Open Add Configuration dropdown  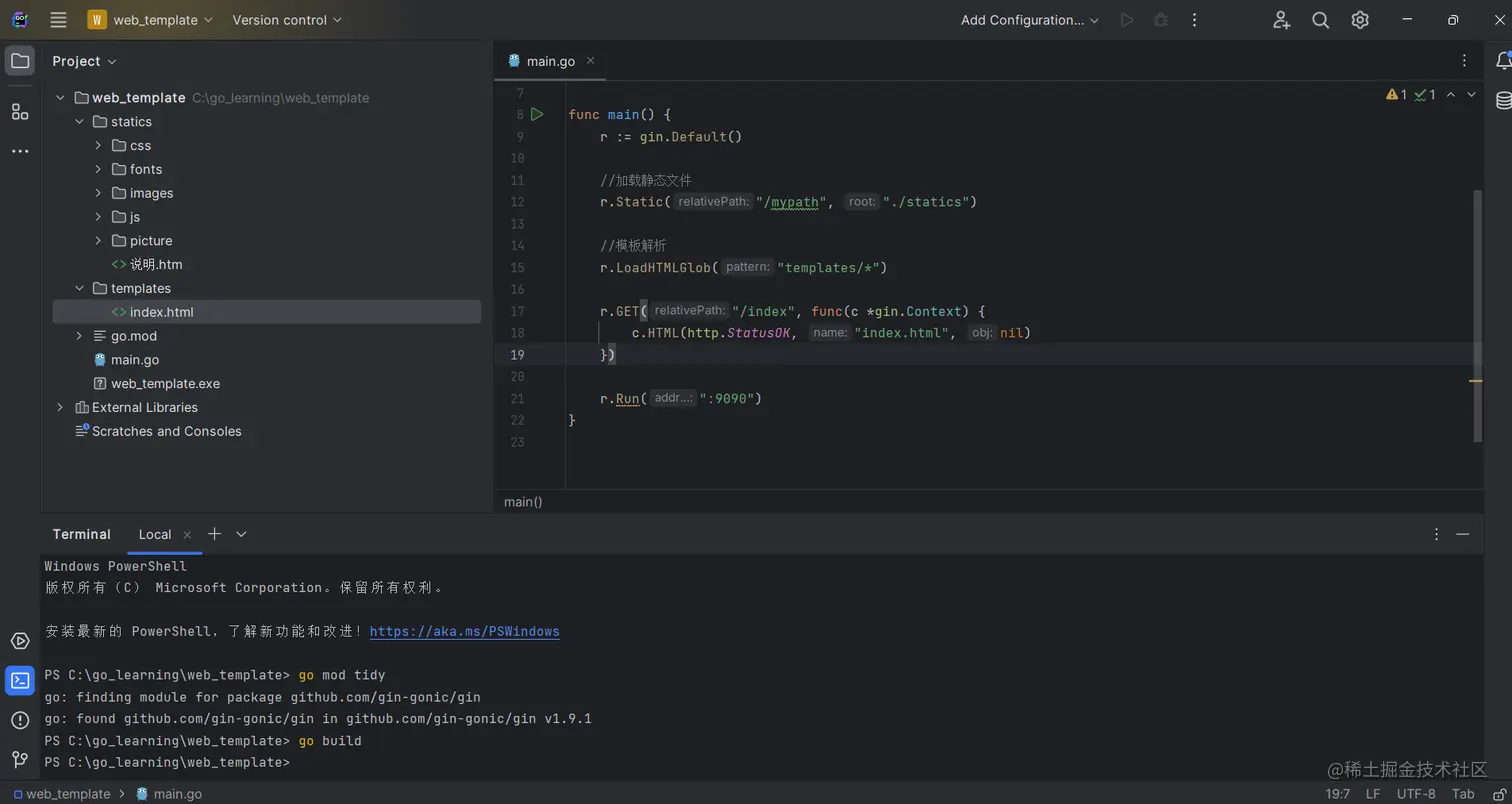(1030, 20)
